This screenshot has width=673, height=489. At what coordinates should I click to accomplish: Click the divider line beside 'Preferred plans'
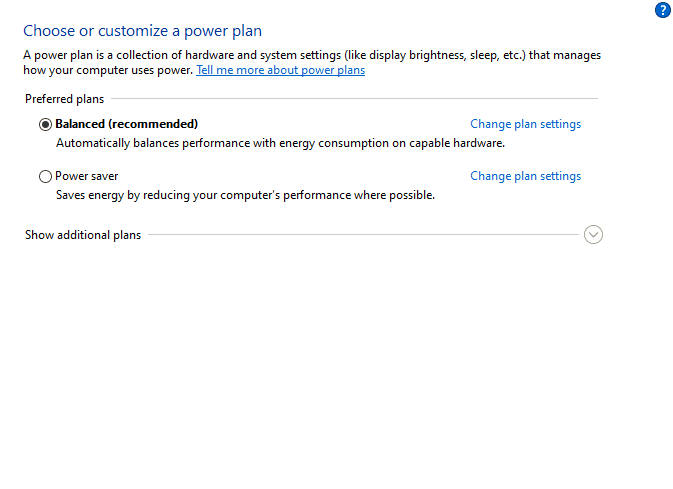click(355, 98)
